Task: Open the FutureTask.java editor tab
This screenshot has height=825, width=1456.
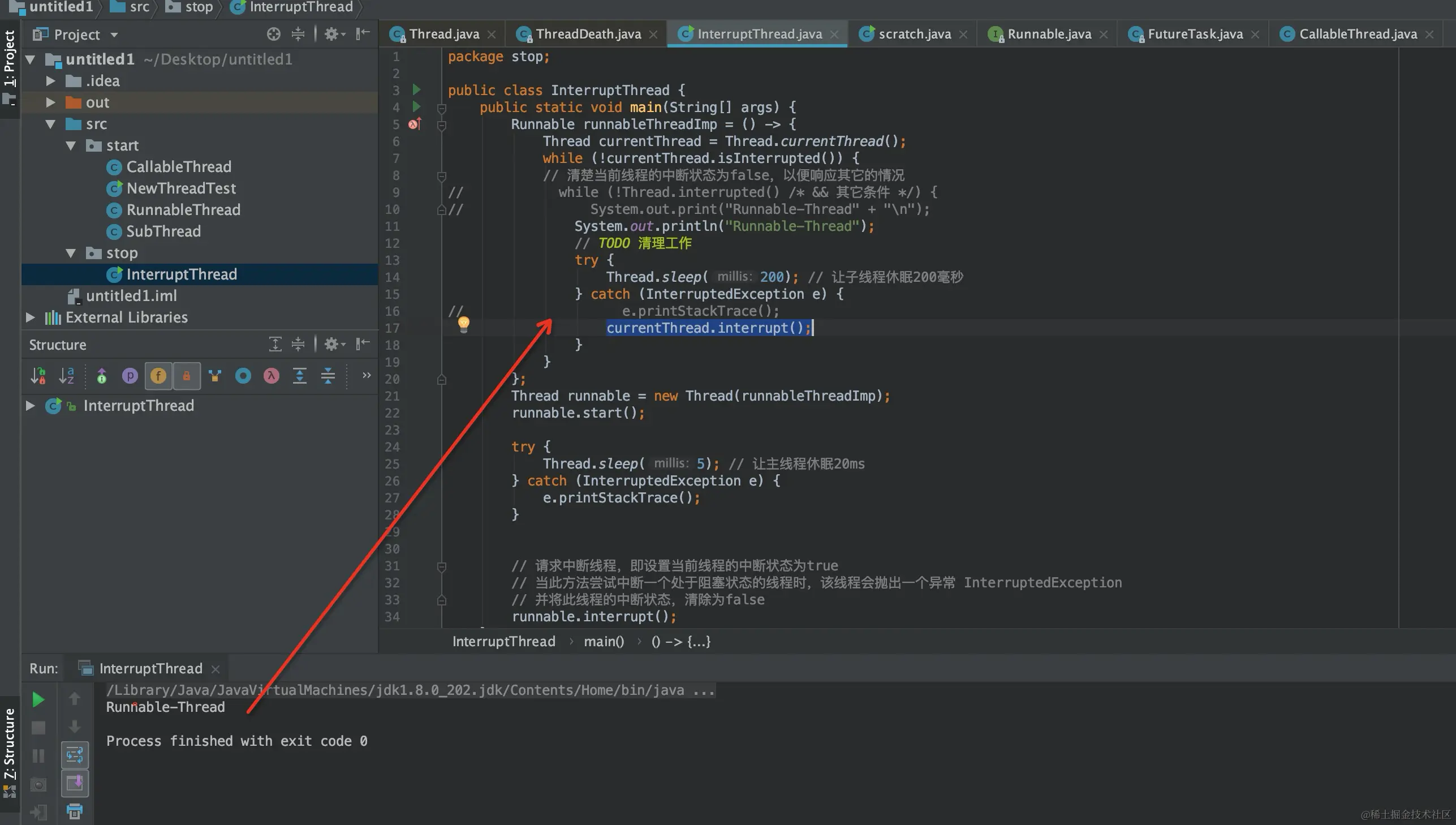Action: point(1194,34)
